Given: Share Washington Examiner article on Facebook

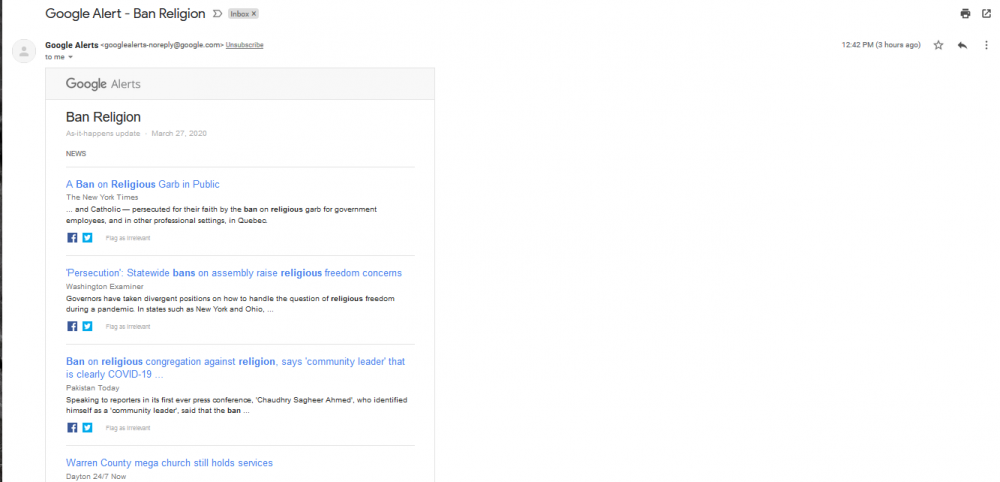Looking at the screenshot, I should coord(72,326).
